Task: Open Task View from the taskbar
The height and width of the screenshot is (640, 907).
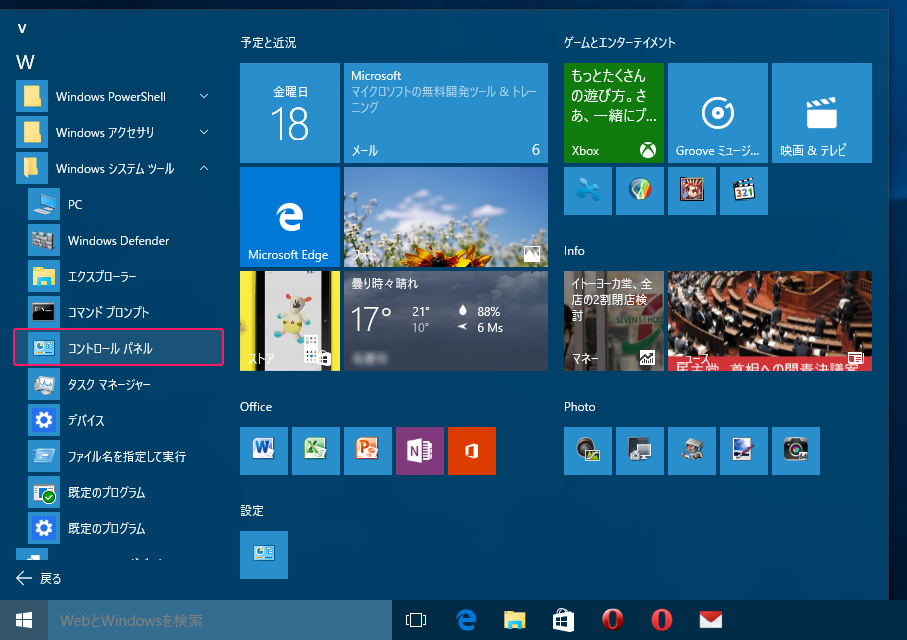Action: pyautogui.click(x=416, y=620)
